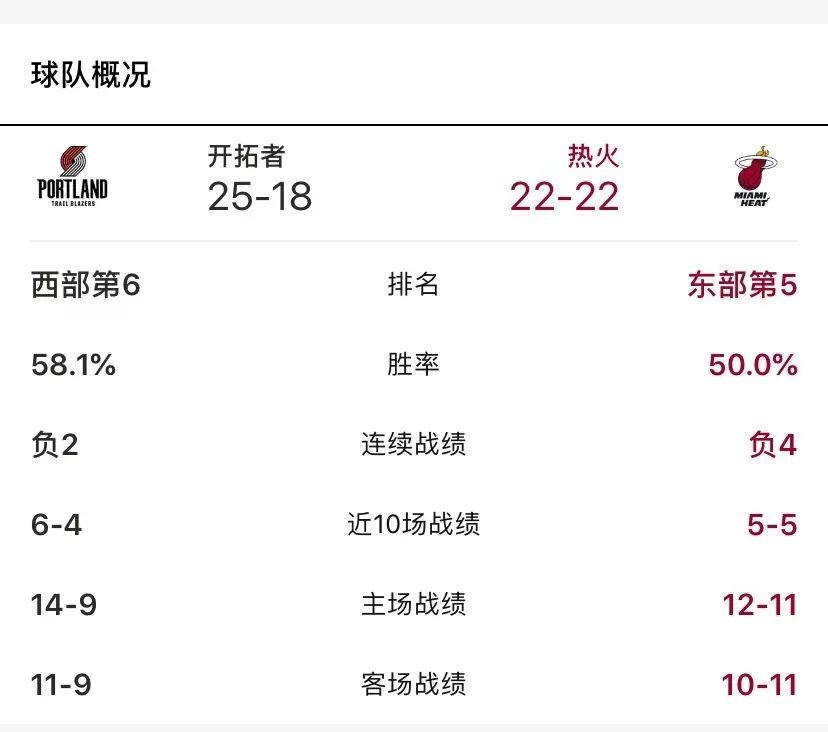Select the 近10场战绩 row label

pyautogui.click(x=413, y=524)
